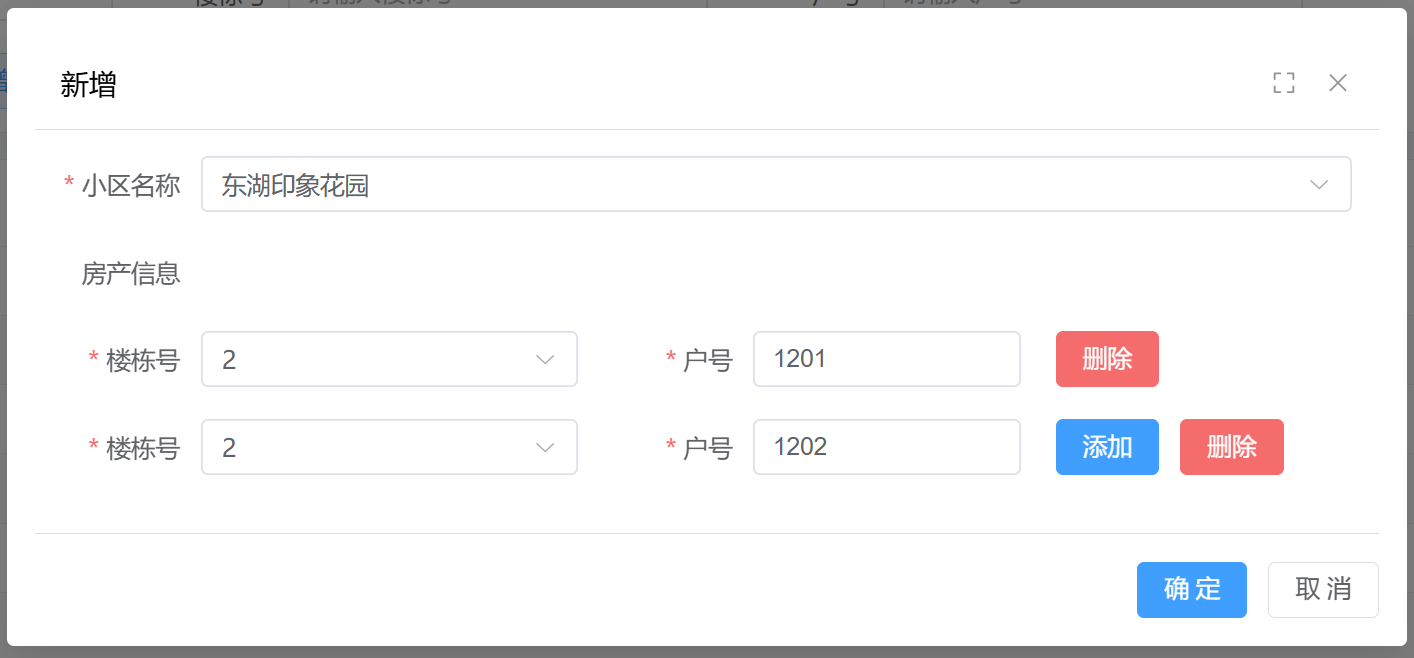Click the 小区名称 field label
Image resolution: width=1414 pixels, height=658 pixels.
[131, 186]
